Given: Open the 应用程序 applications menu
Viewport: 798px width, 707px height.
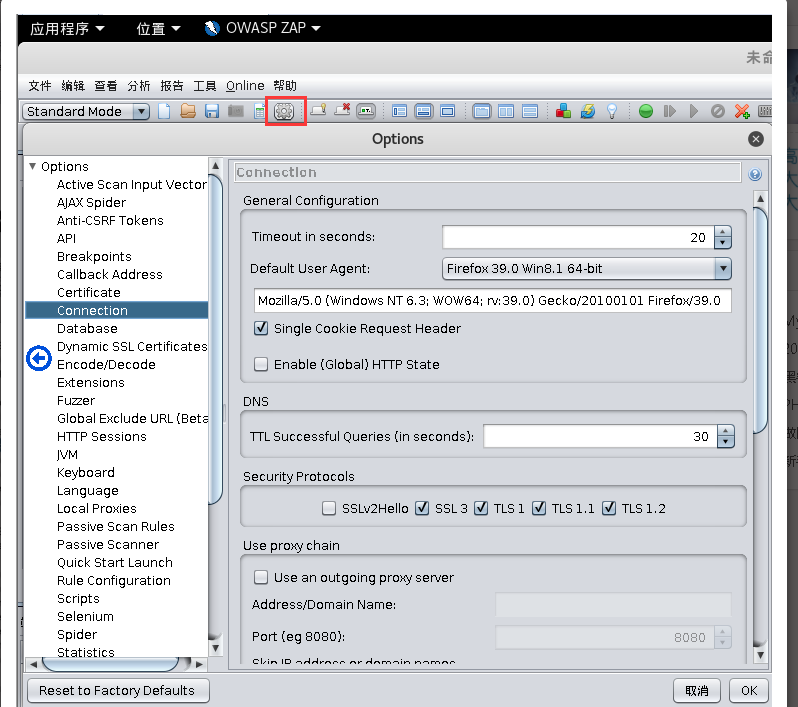Looking at the screenshot, I should coord(67,29).
